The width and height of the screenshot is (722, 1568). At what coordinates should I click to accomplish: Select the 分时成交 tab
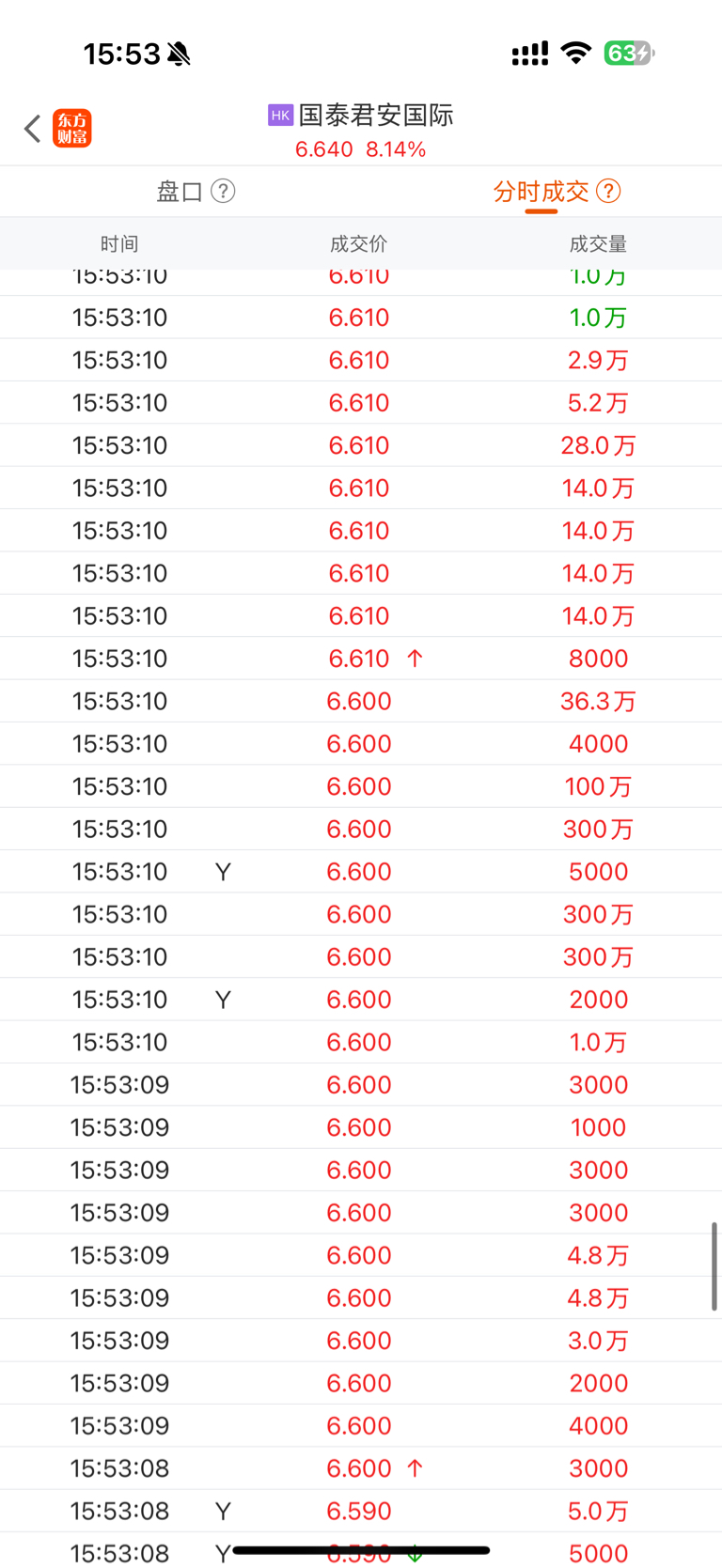coord(541,192)
